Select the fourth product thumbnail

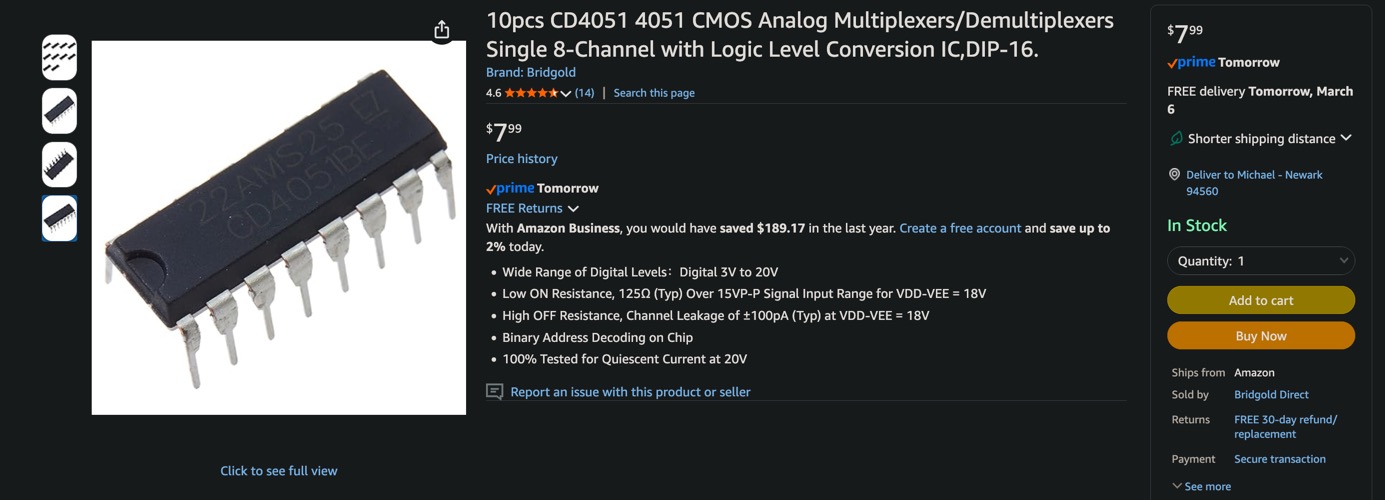pyautogui.click(x=59, y=218)
